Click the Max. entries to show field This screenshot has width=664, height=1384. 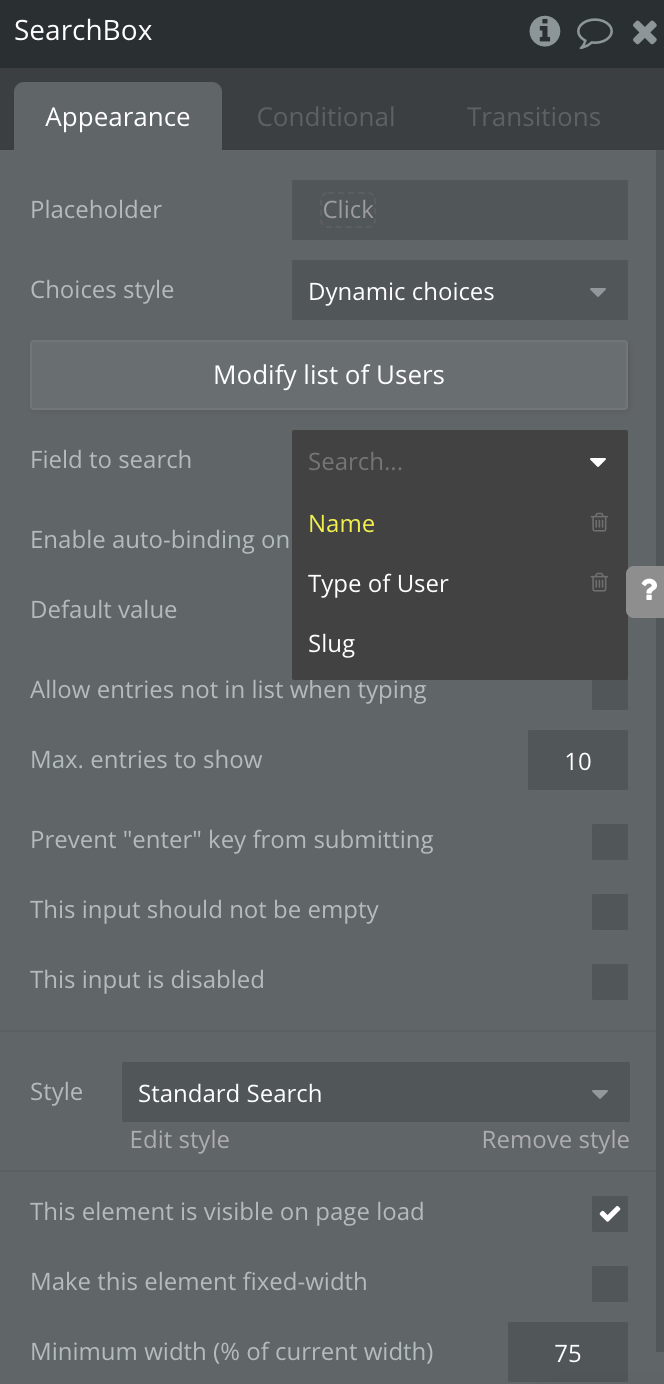point(577,761)
